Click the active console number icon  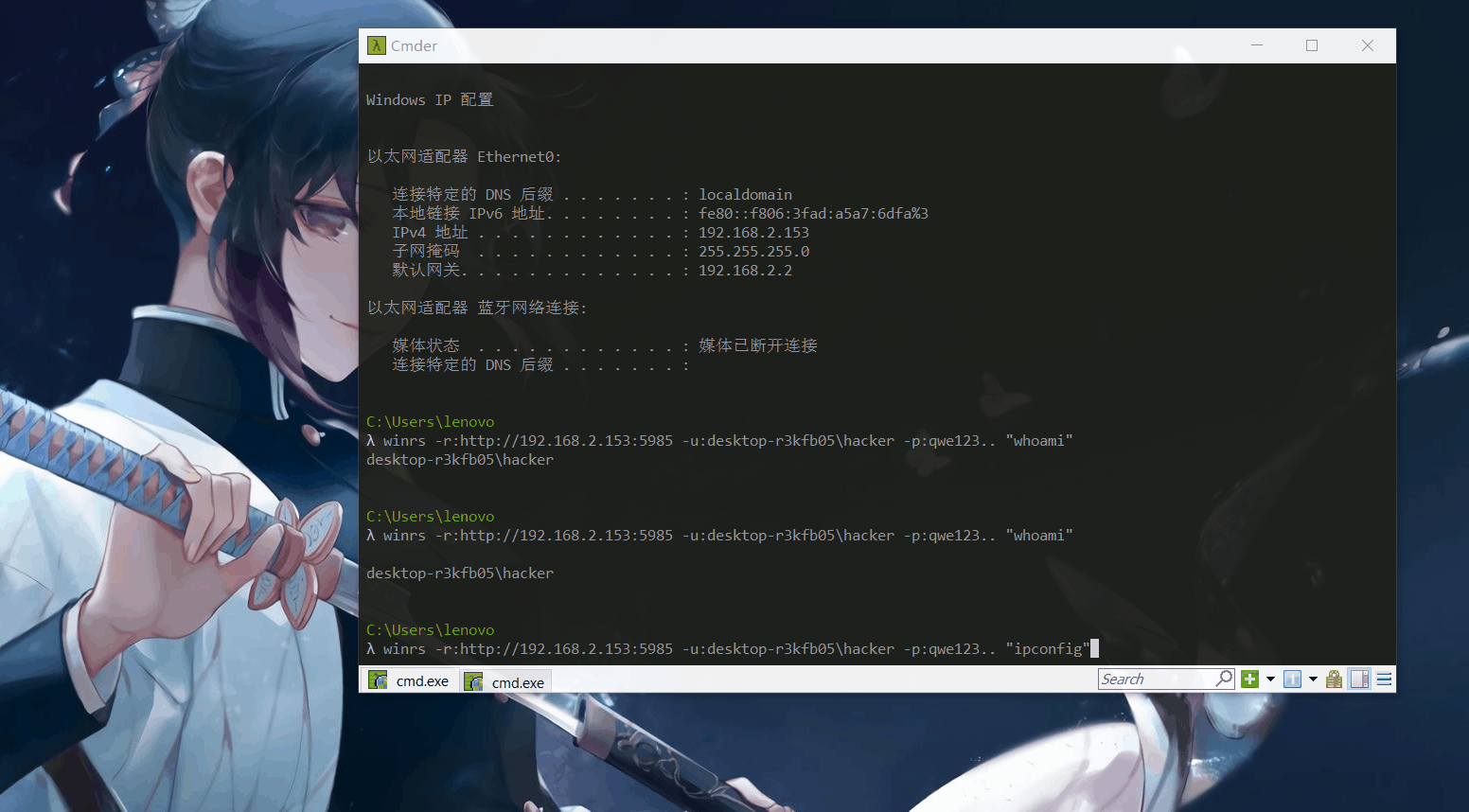click(1292, 680)
